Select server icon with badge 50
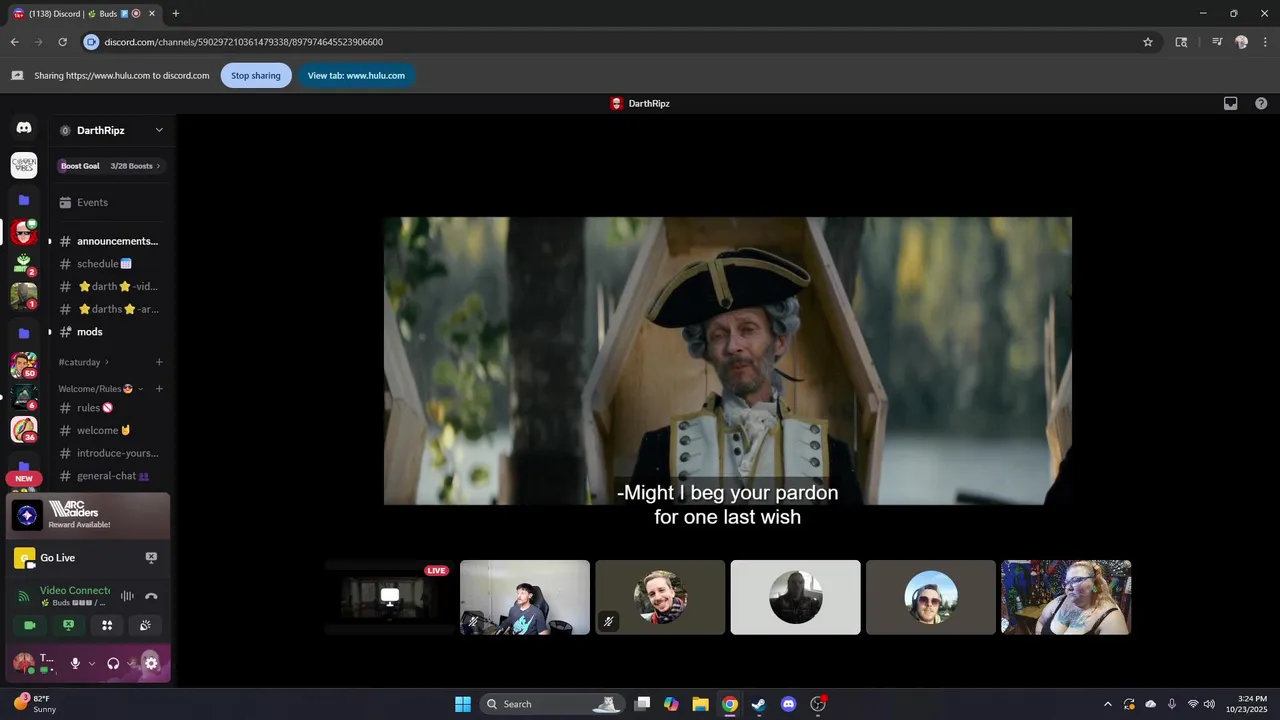This screenshot has height=720, width=1280. click(x=24, y=365)
